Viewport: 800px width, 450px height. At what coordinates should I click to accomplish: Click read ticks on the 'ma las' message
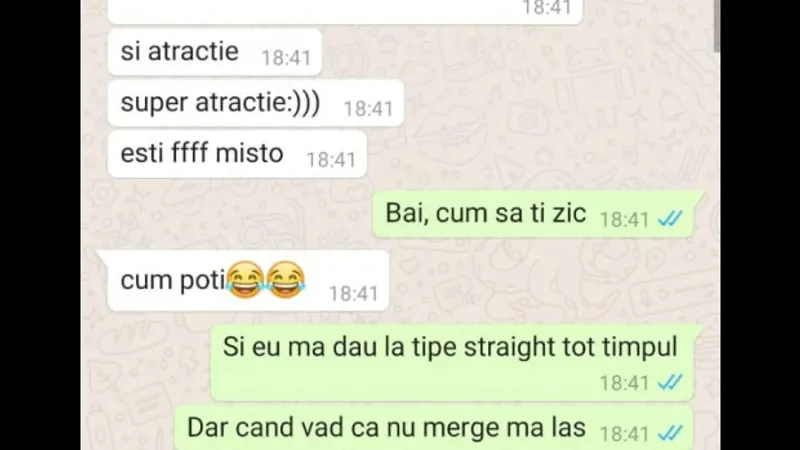coord(670,433)
